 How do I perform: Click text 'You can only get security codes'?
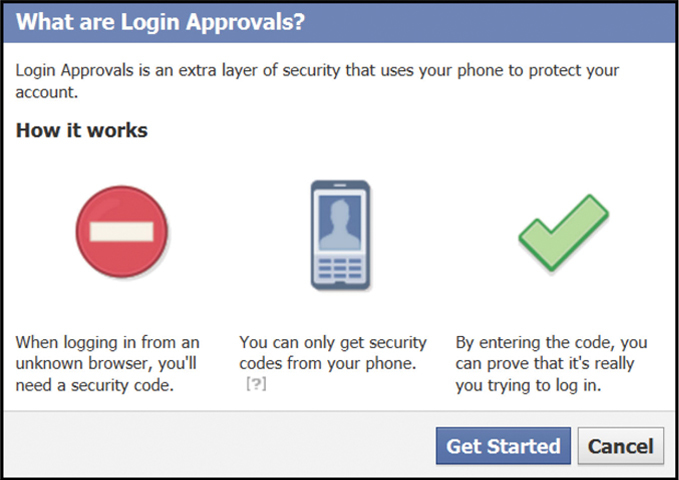click(333, 353)
